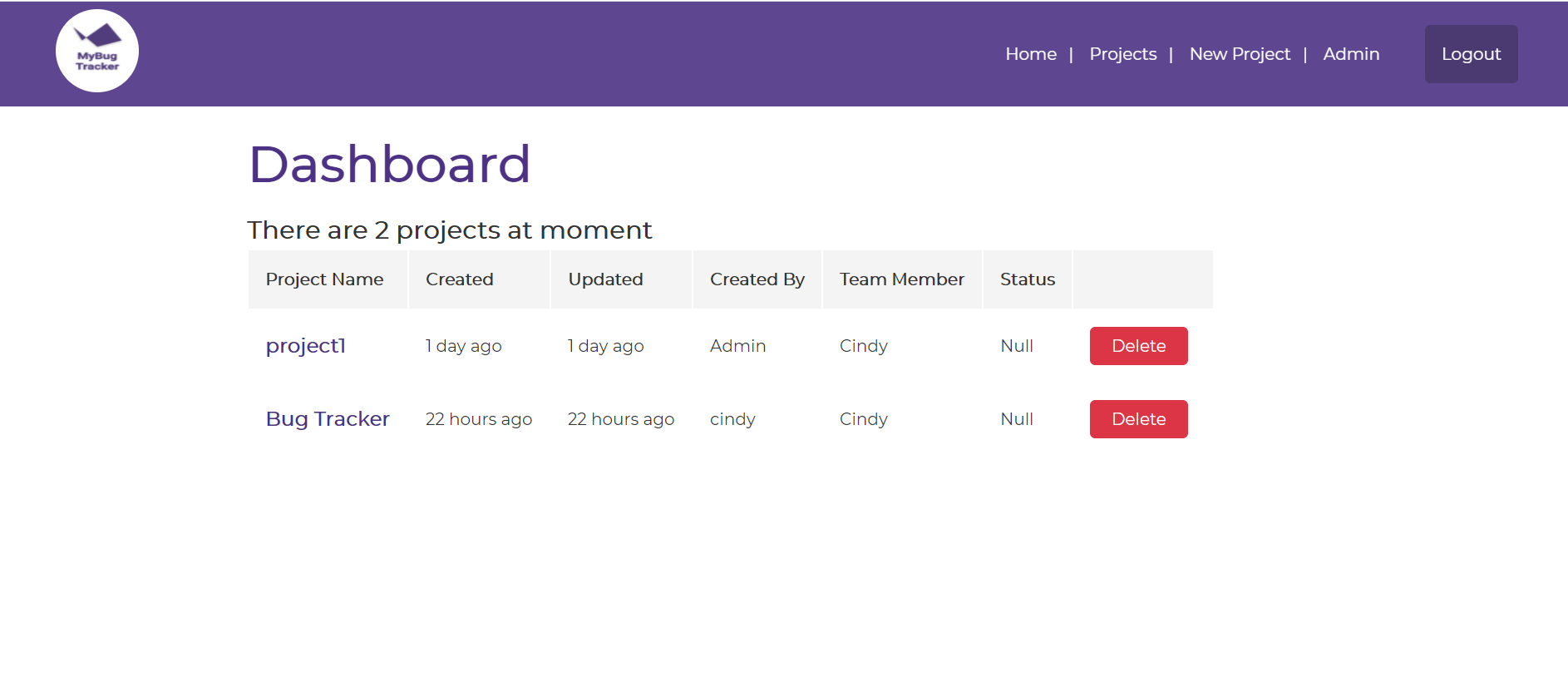This screenshot has width=1568, height=677.
Task: Open the Projects menu item
Action: pos(1122,53)
